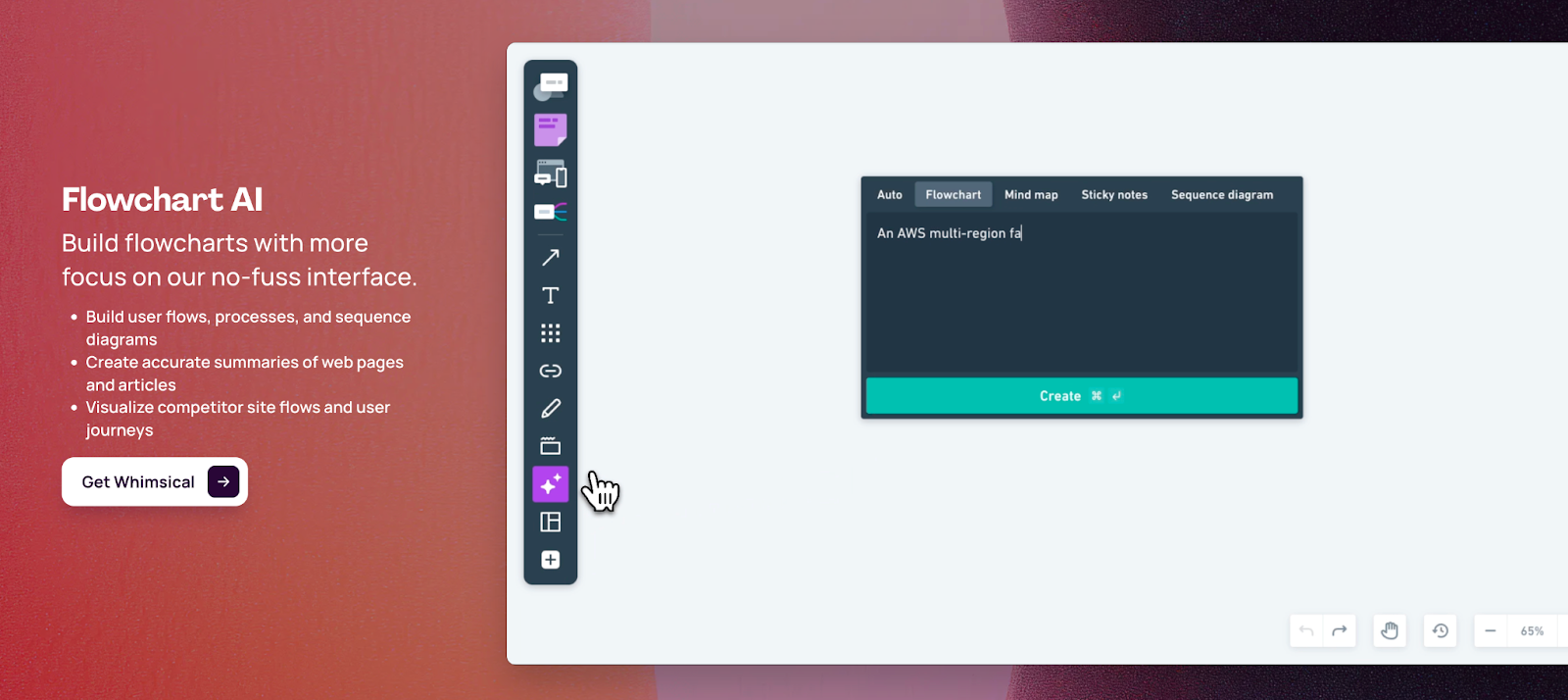Viewport: 1568px width, 700px height.
Task: Choose the wireframe devices tool
Action: coord(550,174)
